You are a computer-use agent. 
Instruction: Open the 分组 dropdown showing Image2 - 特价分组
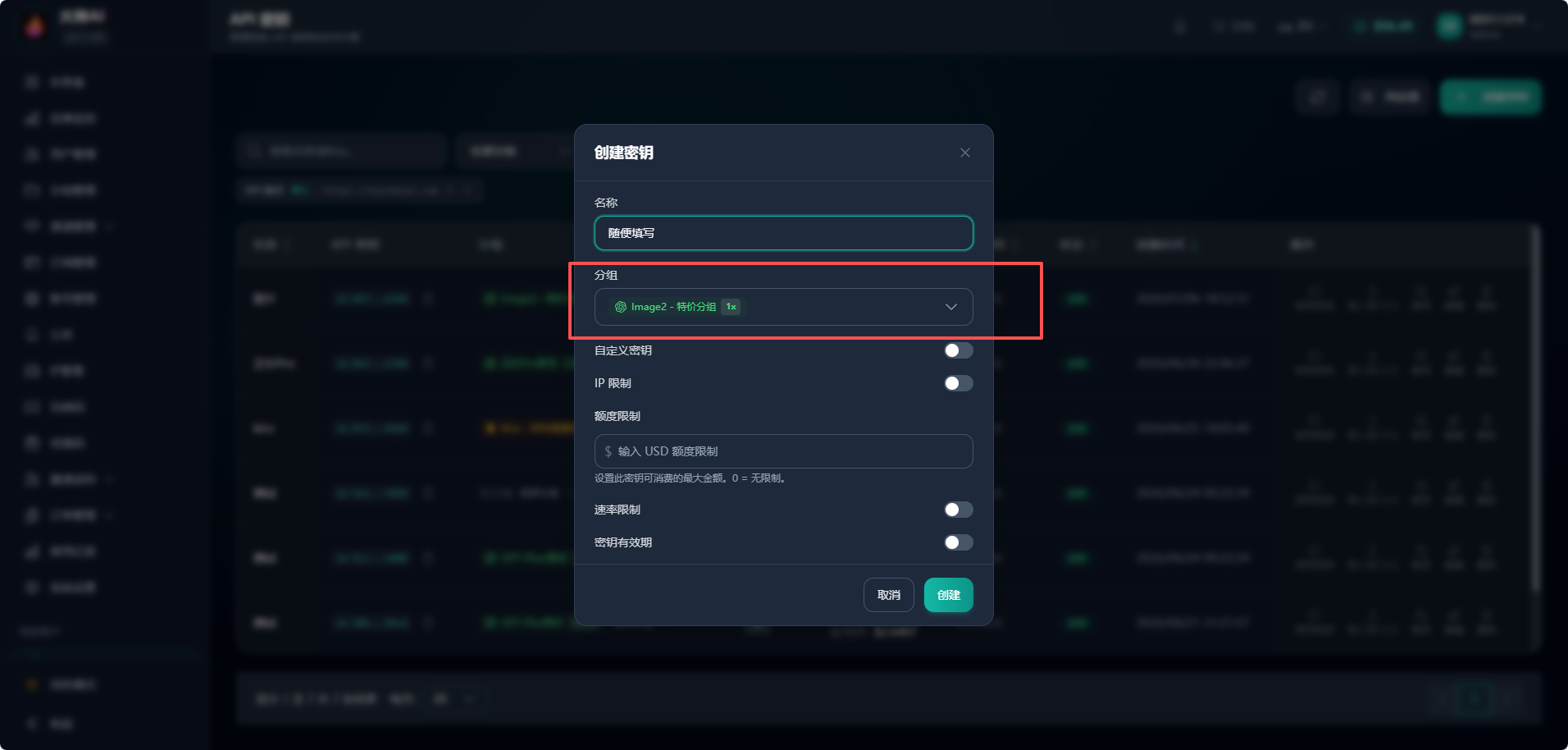click(x=784, y=307)
